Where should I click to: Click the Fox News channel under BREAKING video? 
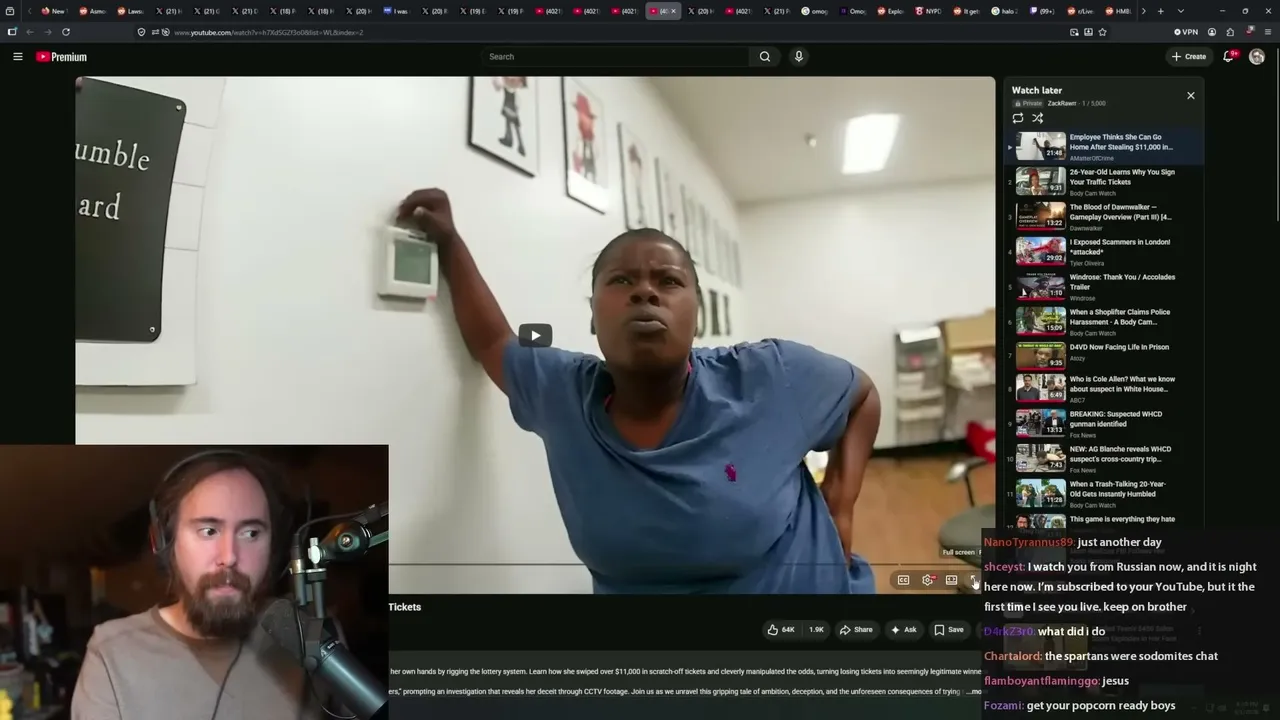pyautogui.click(x=1083, y=435)
